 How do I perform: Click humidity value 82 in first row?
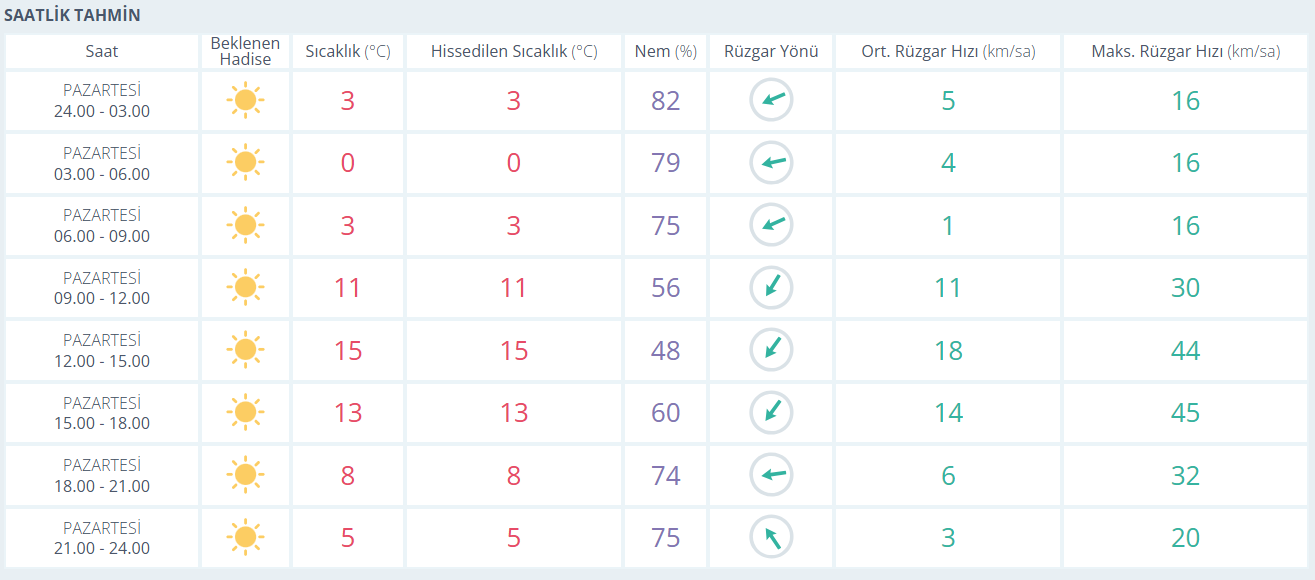tap(665, 101)
